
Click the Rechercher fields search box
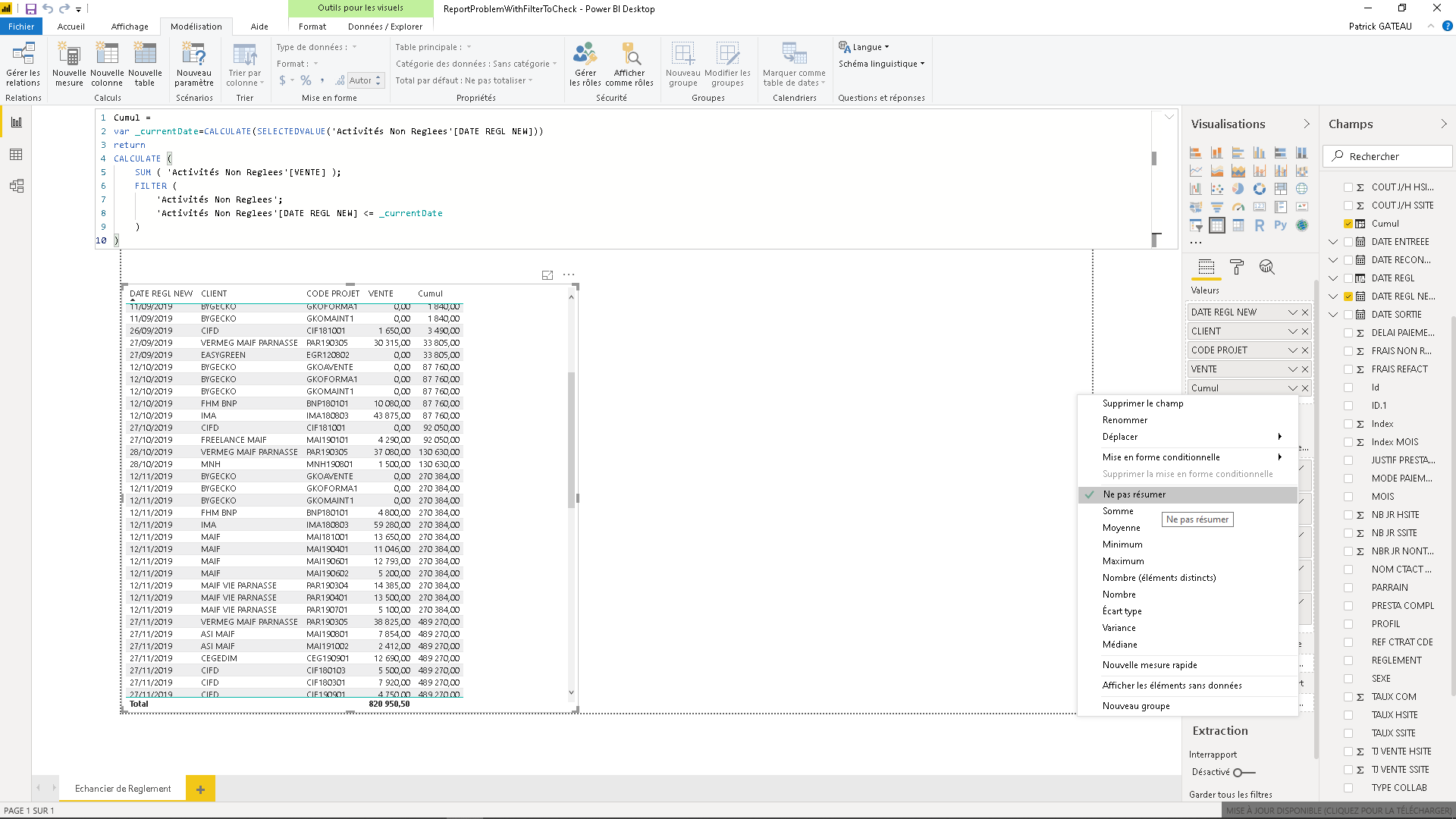click(x=1388, y=156)
